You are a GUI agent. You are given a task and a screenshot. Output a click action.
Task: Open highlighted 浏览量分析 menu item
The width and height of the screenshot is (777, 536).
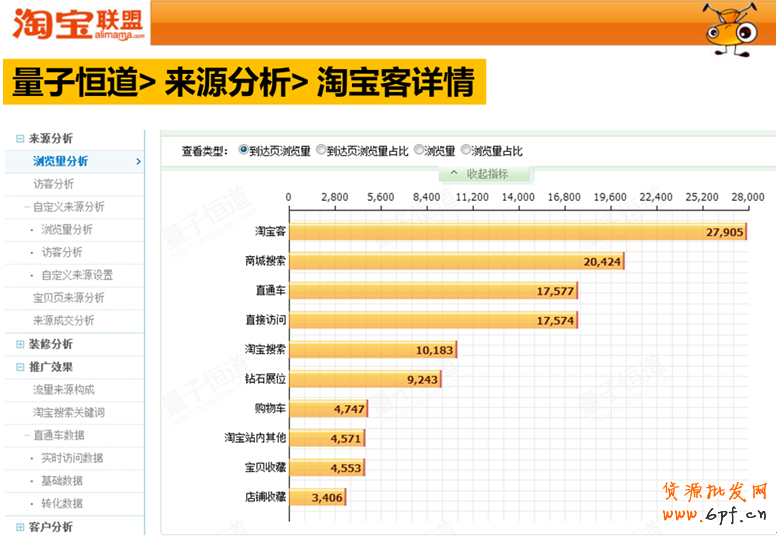(x=74, y=161)
